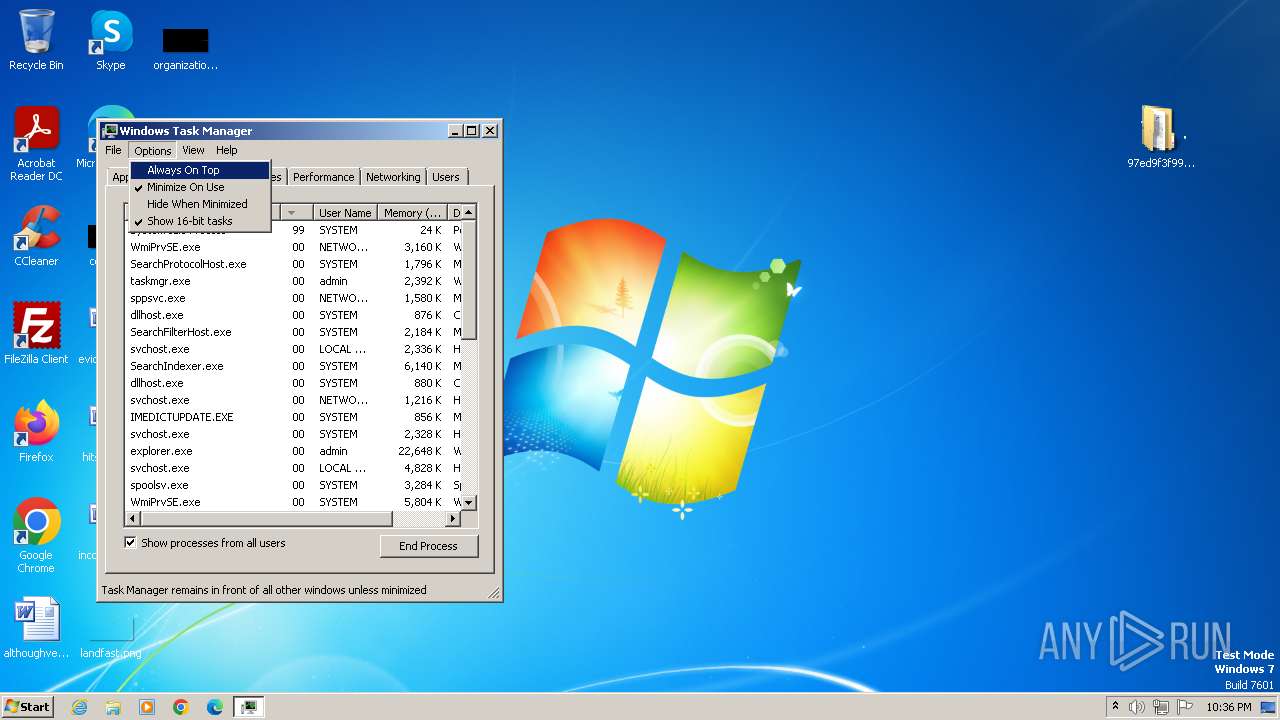Open the File menu in Task Manager
The width and height of the screenshot is (1280, 720).
tap(113, 150)
